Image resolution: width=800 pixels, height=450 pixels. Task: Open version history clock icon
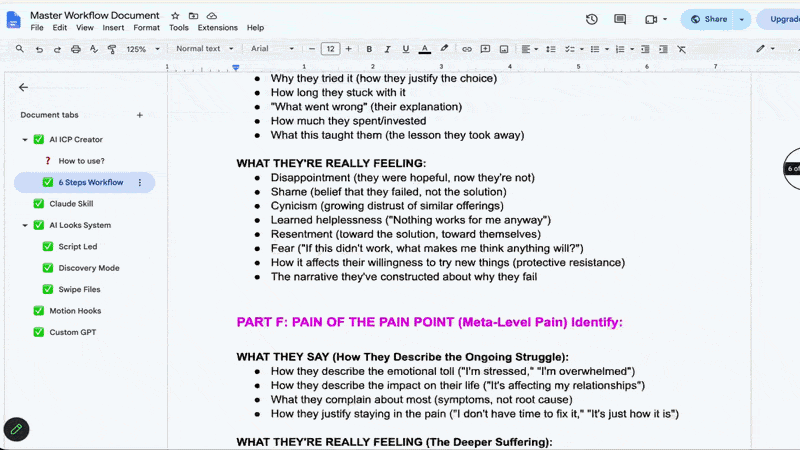pos(592,19)
